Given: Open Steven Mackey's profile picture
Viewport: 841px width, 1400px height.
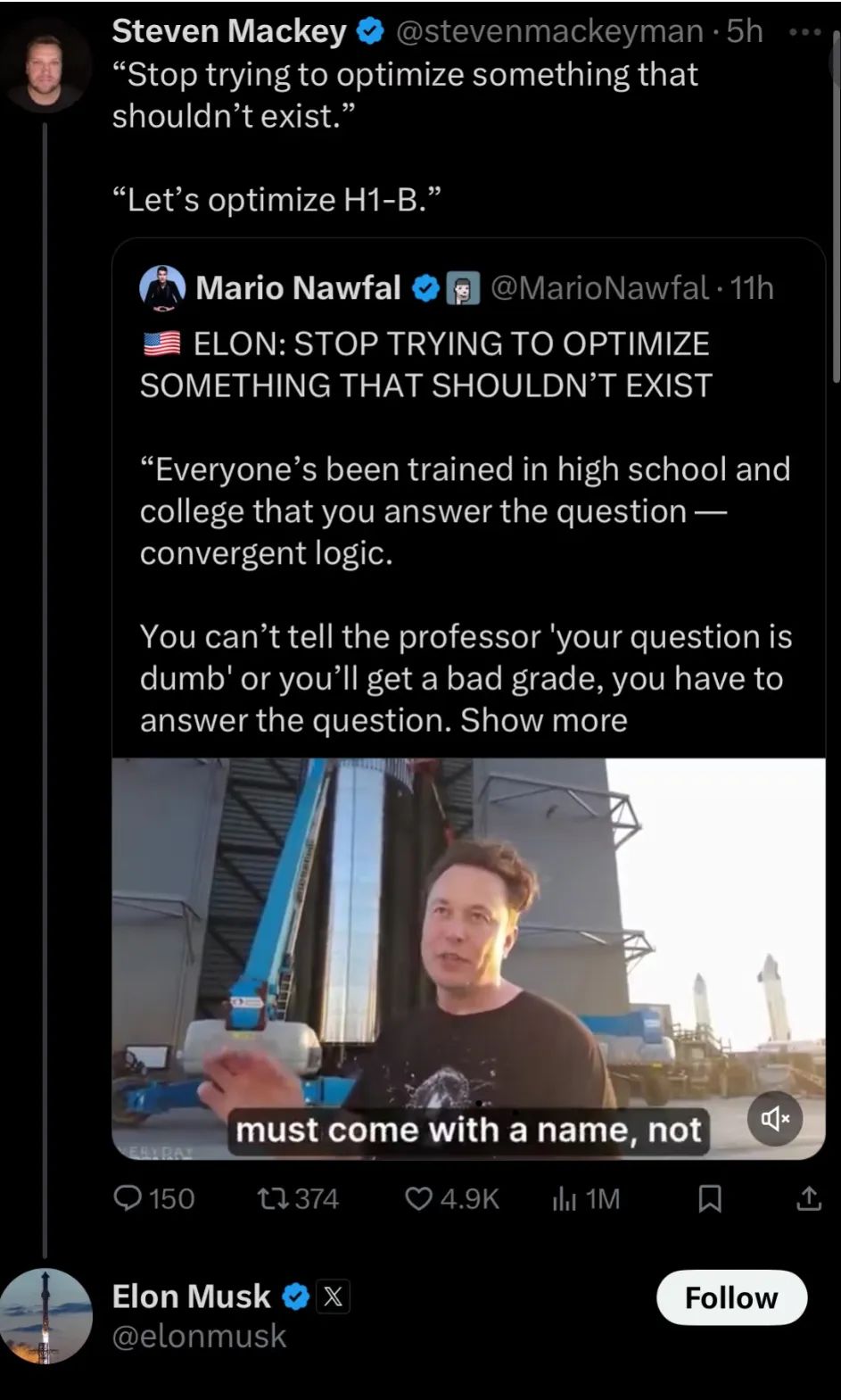Looking at the screenshot, I should 45,65.
